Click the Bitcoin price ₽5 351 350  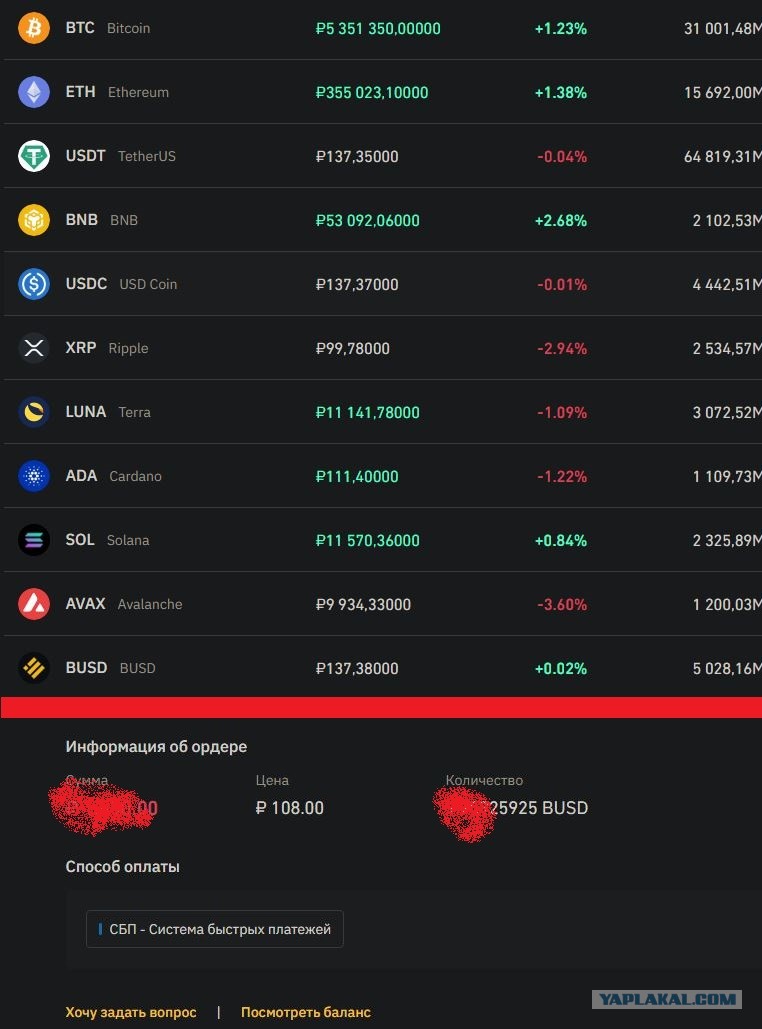(x=378, y=28)
